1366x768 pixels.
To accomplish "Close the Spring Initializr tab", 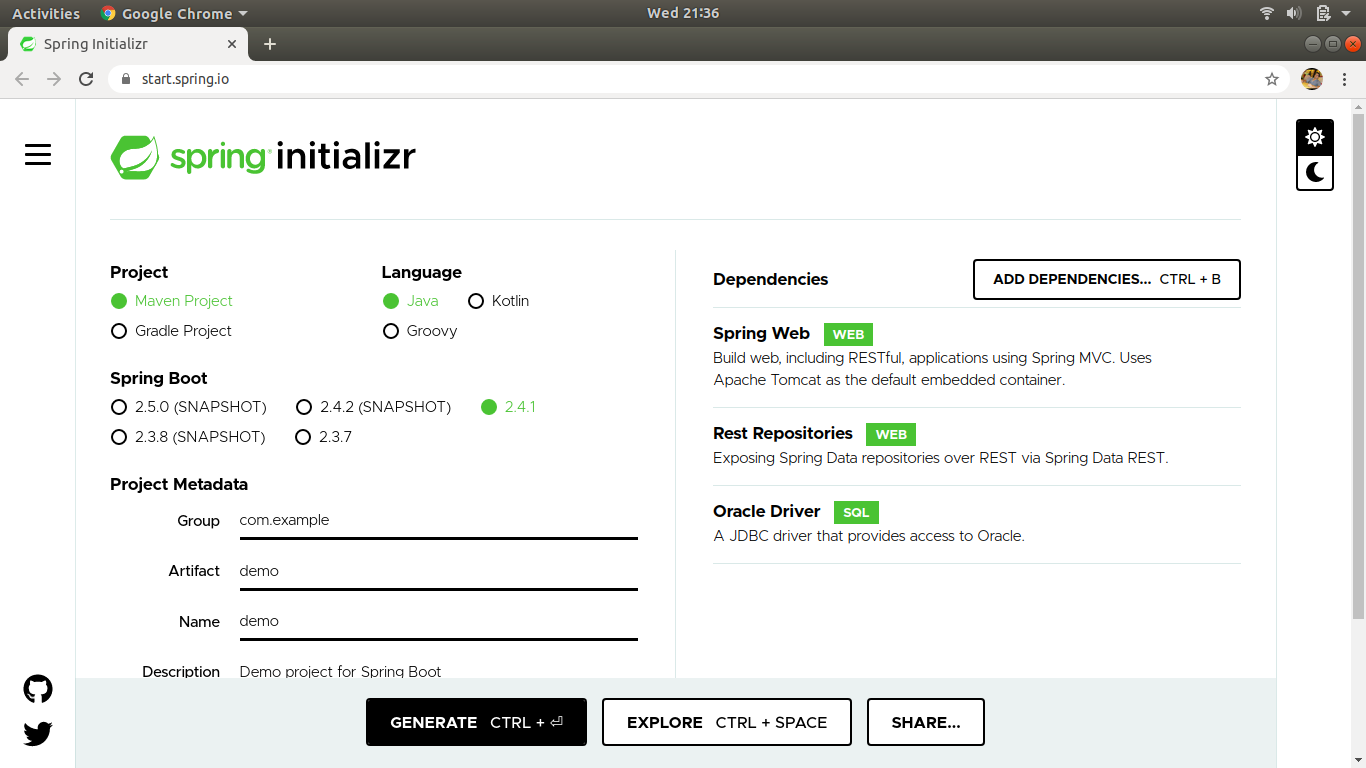I will pos(232,44).
